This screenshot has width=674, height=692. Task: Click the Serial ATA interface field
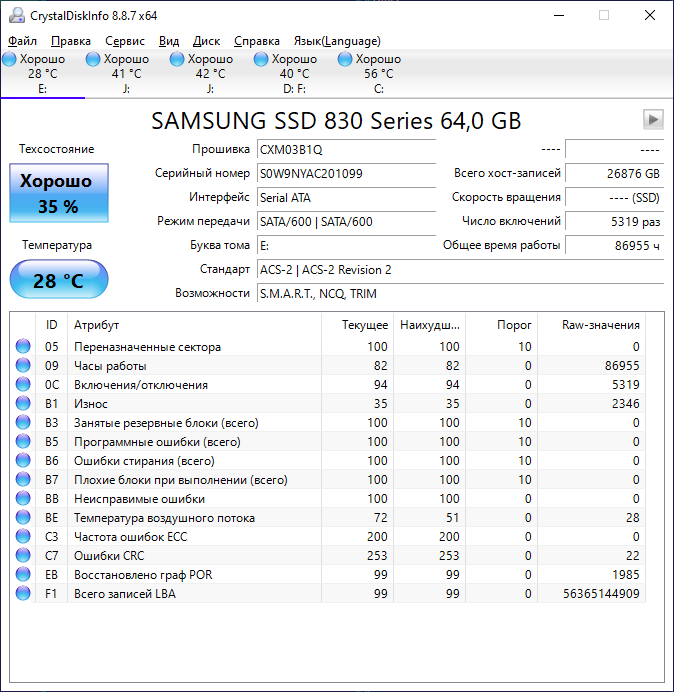pyautogui.click(x=346, y=197)
